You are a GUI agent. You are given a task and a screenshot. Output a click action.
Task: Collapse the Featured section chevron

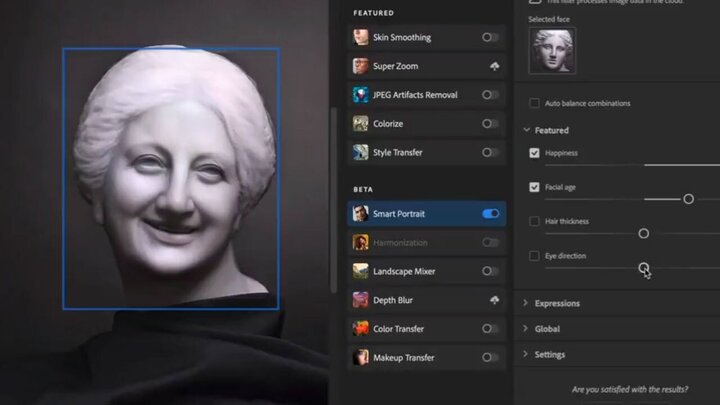(x=526, y=130)
